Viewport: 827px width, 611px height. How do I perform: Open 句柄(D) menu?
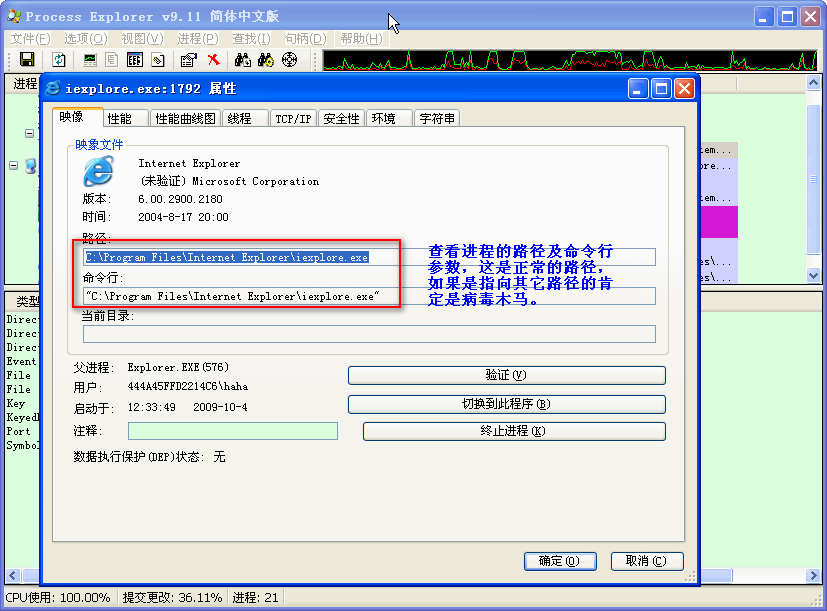tap(305, 39)
